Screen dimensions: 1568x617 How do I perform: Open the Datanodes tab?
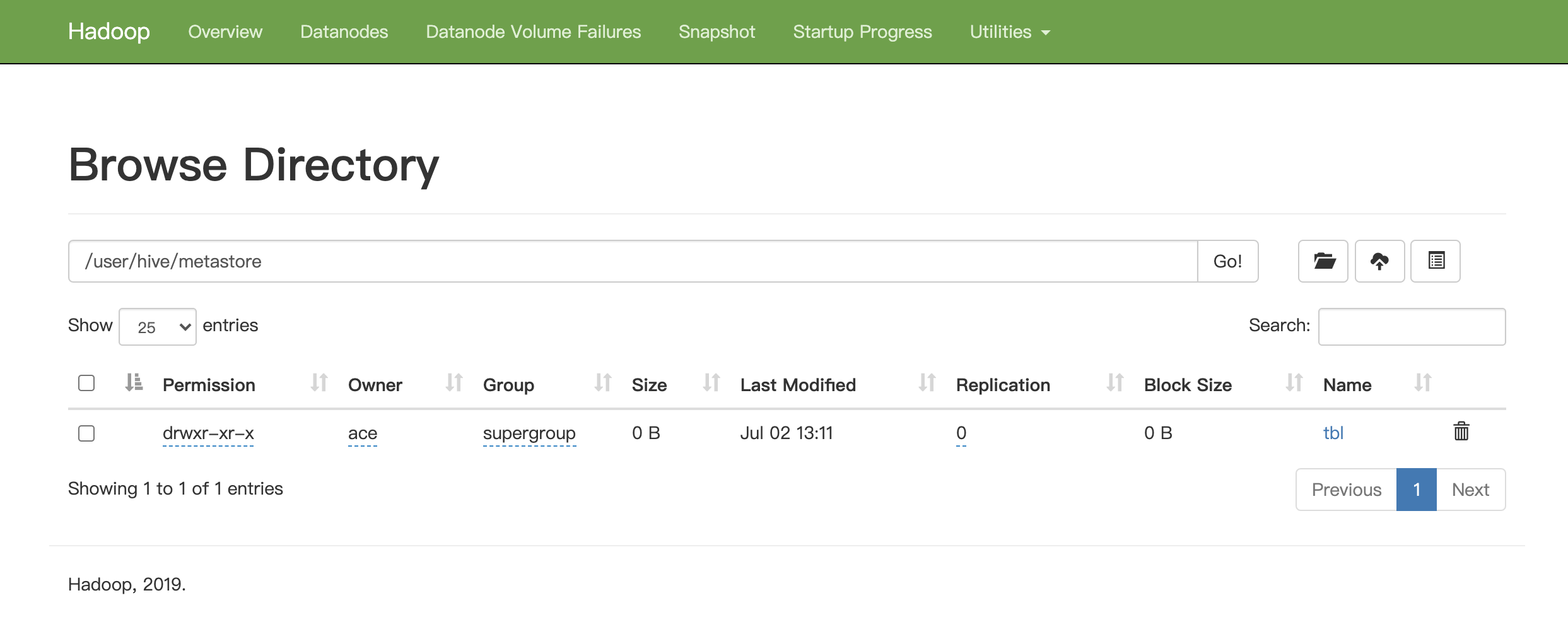click(x=344, y=32)
